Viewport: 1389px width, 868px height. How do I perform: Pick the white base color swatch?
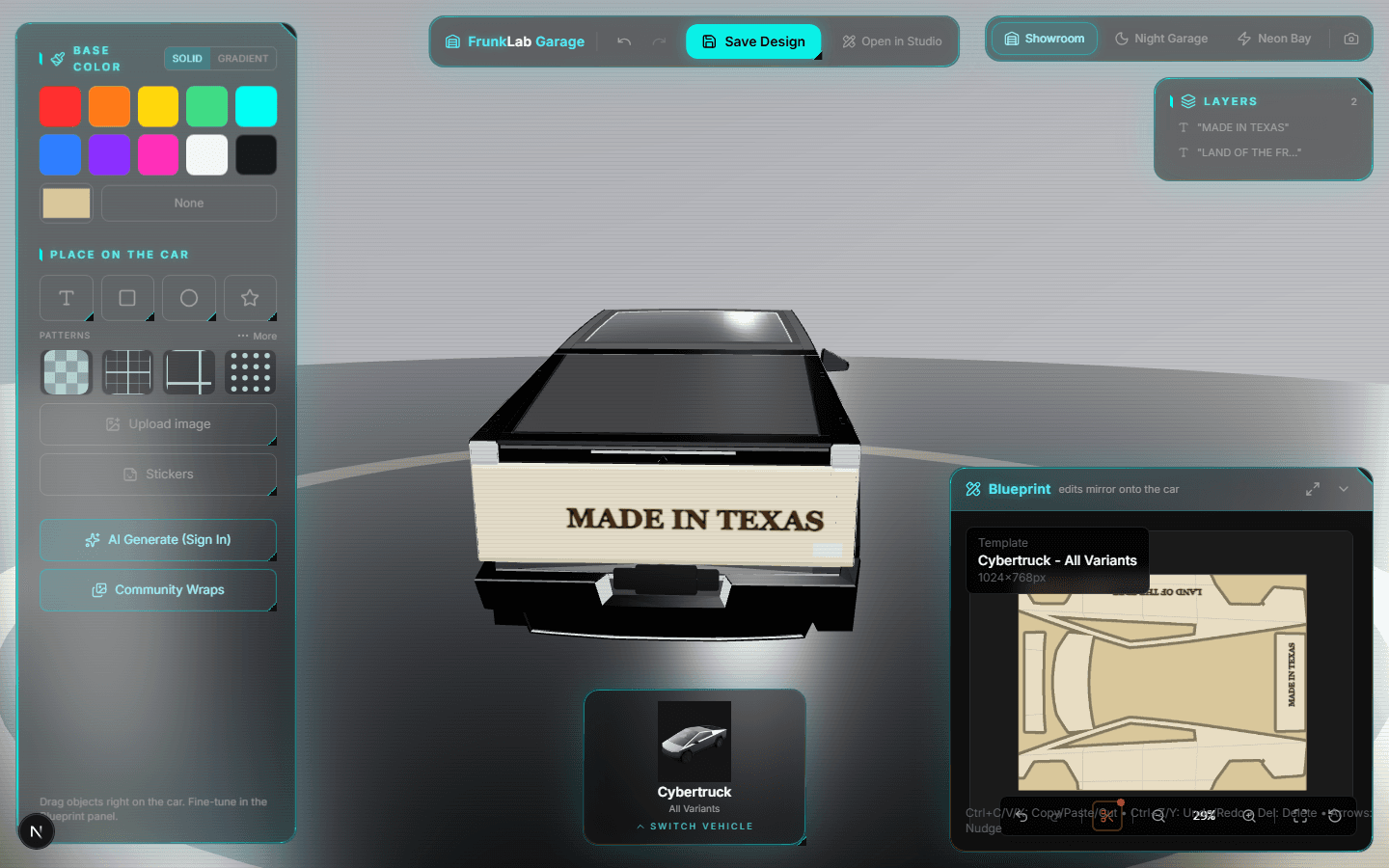(x=206, y=154)
